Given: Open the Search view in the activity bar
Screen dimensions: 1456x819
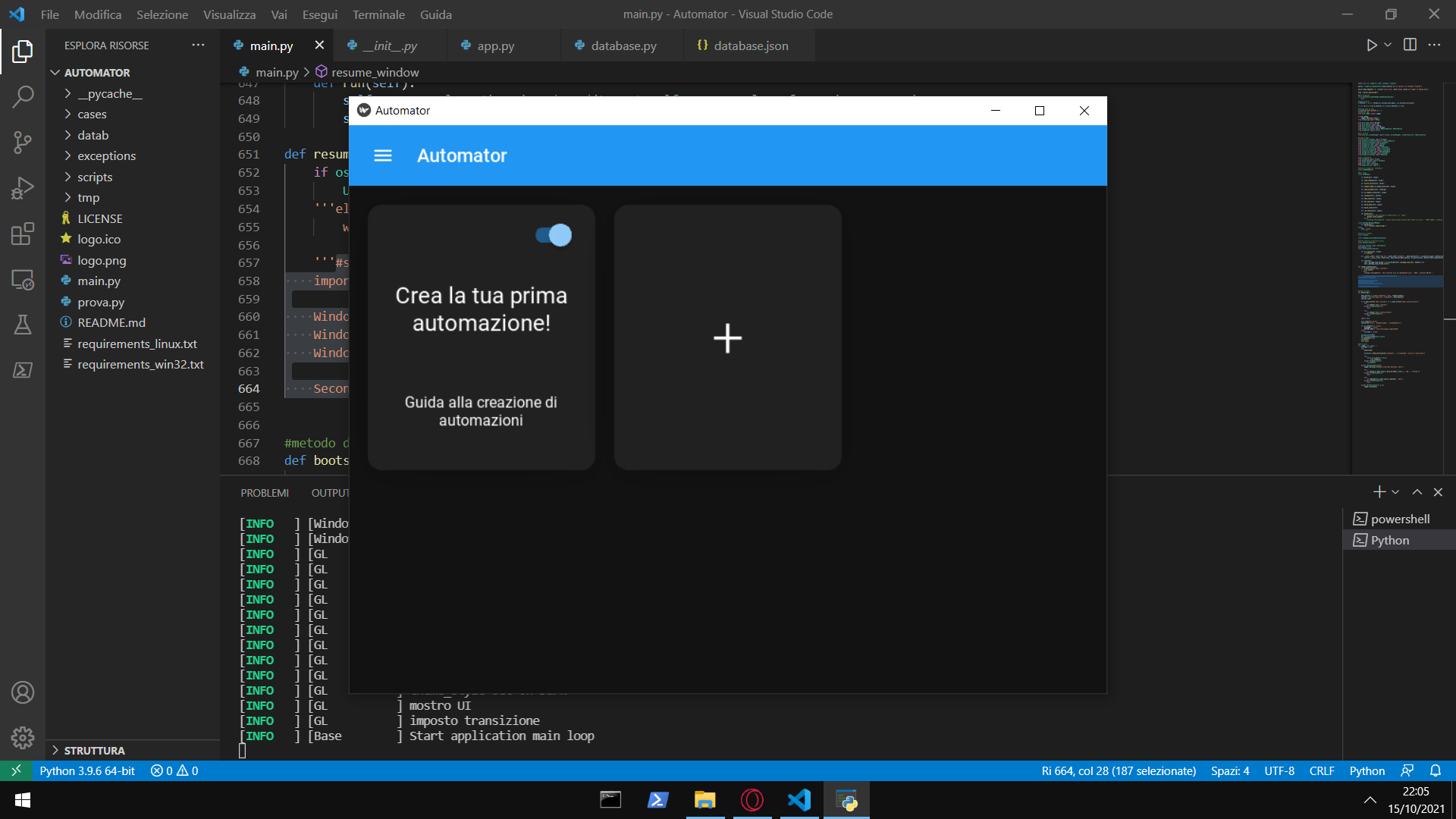Looking at the screenshot, I should (22, 96).
